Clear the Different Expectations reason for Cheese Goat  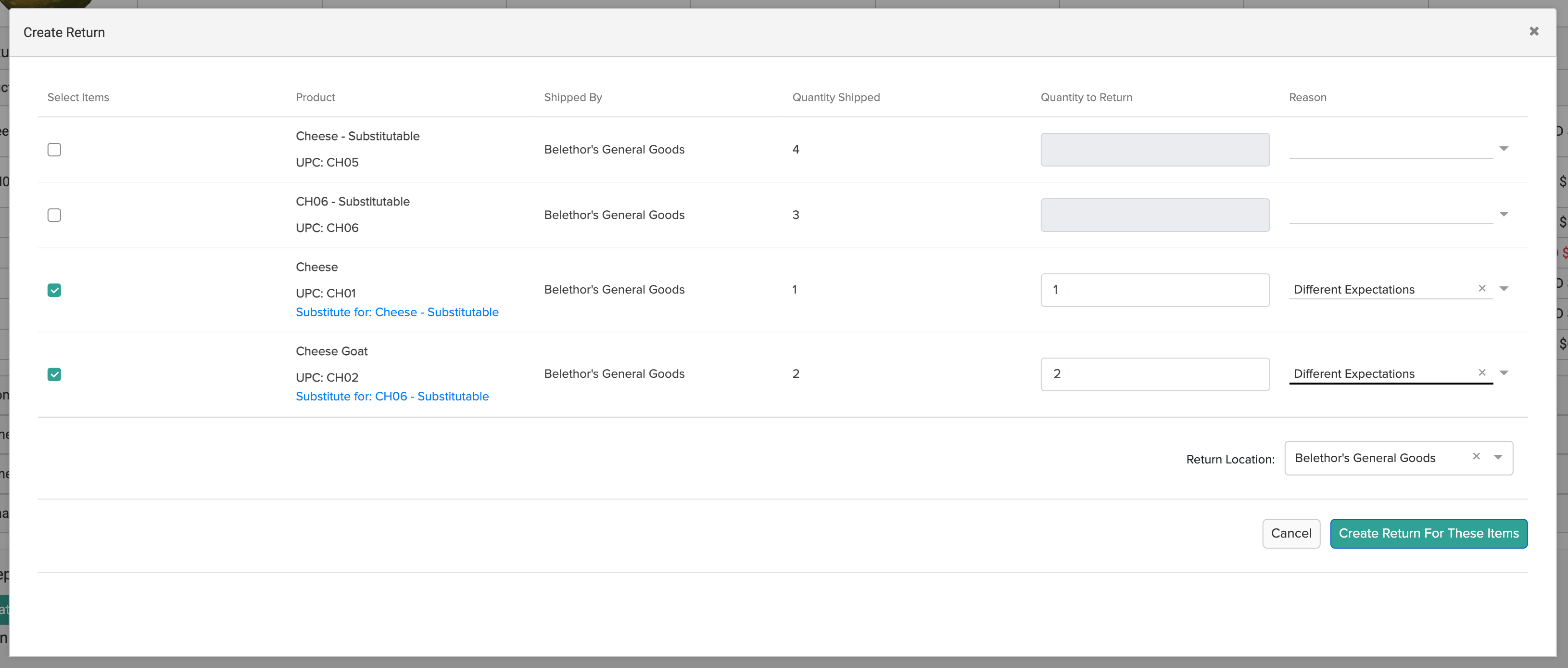point(1482,373)
